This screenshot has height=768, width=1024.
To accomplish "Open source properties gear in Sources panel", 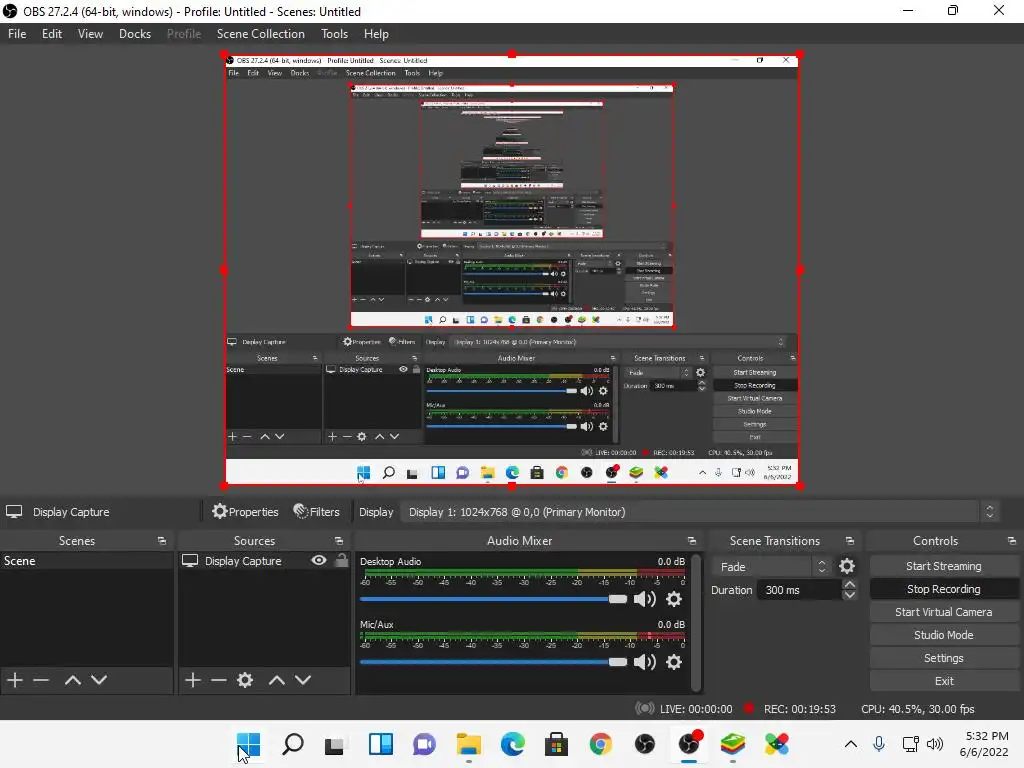I will pos(245,680).
